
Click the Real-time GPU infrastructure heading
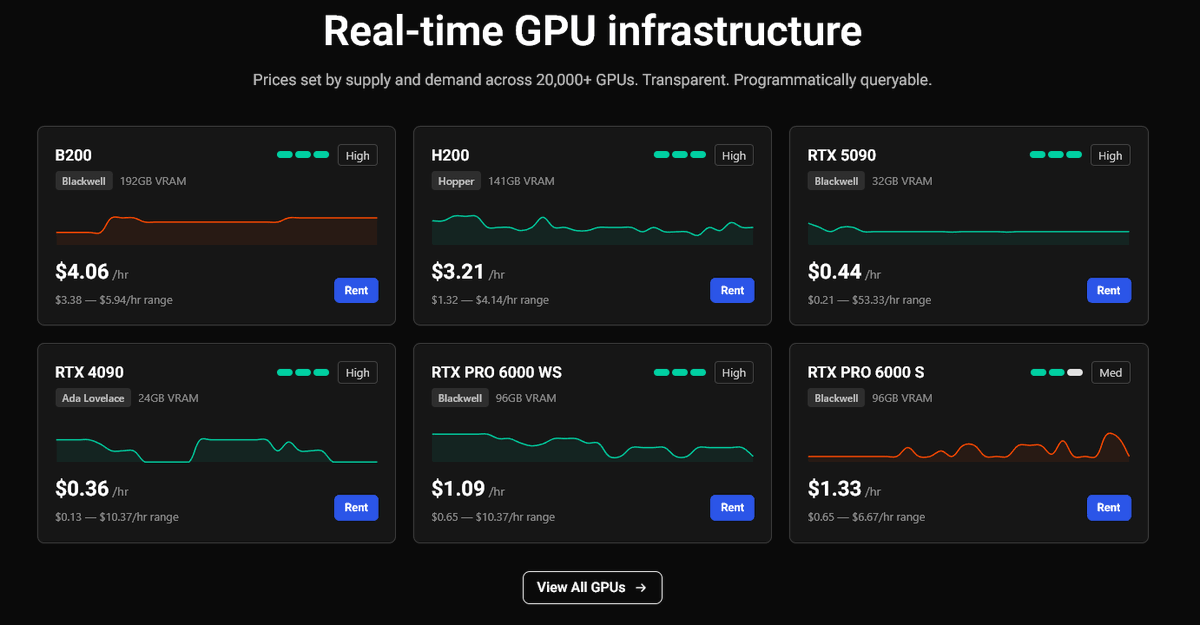592,31
